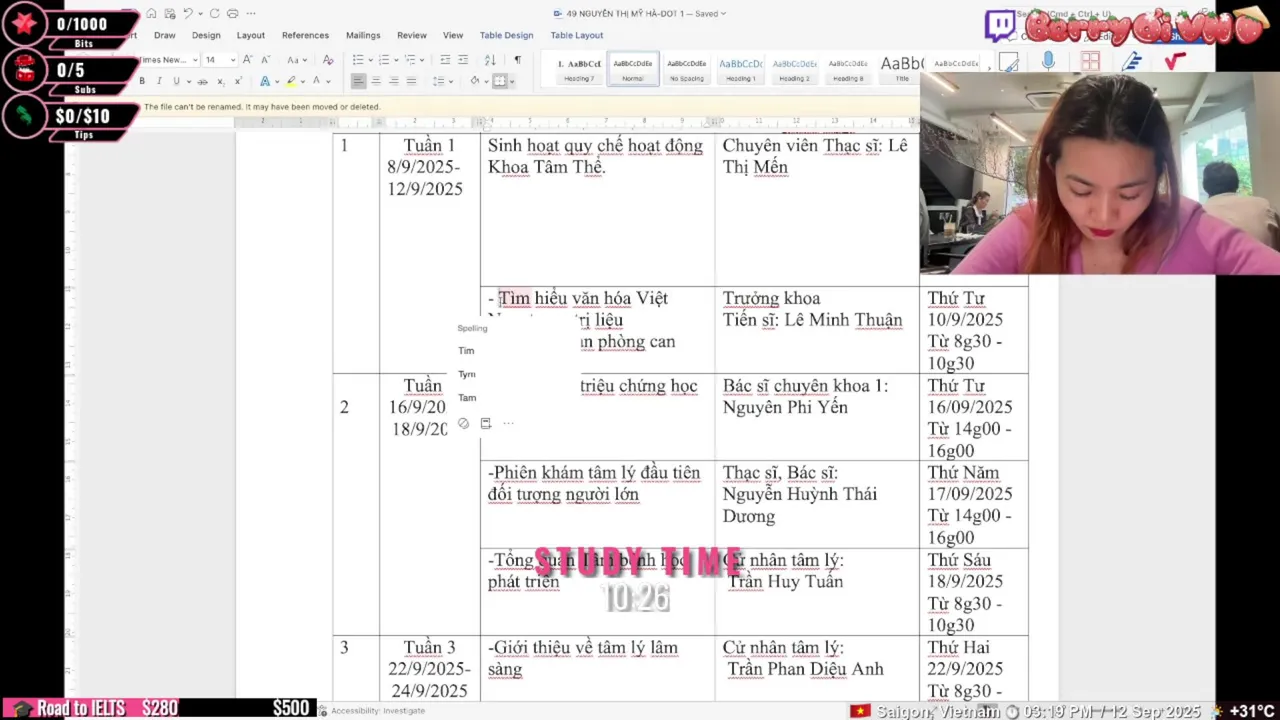Click the Review ribbon tab
Image resolution: width=1280 pixels, height=720 pixels.
pyautogui.click(x=412, y=35)
